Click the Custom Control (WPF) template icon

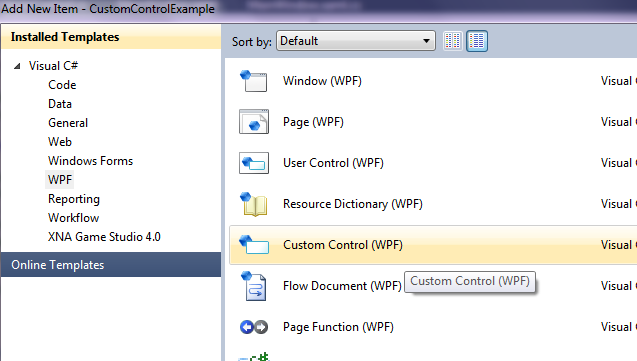(x=254, y=244)
